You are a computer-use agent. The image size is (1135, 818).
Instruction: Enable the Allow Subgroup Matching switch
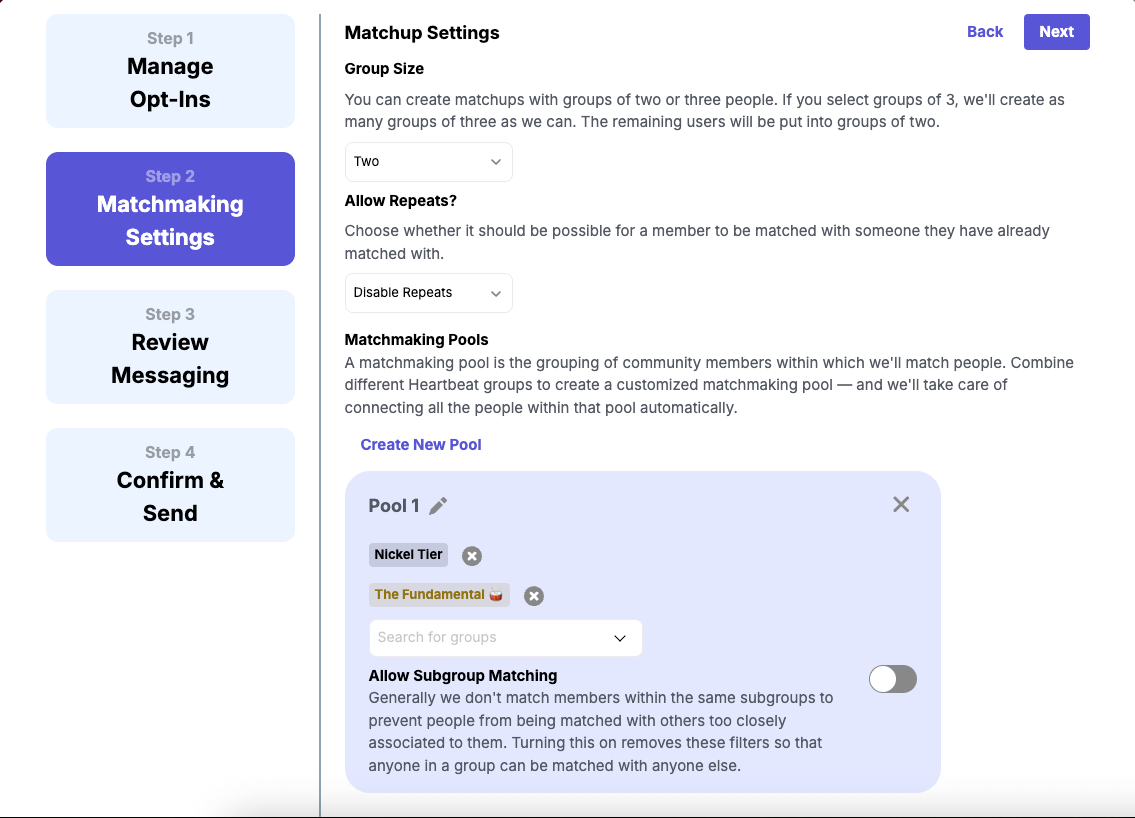click(892, 680)
